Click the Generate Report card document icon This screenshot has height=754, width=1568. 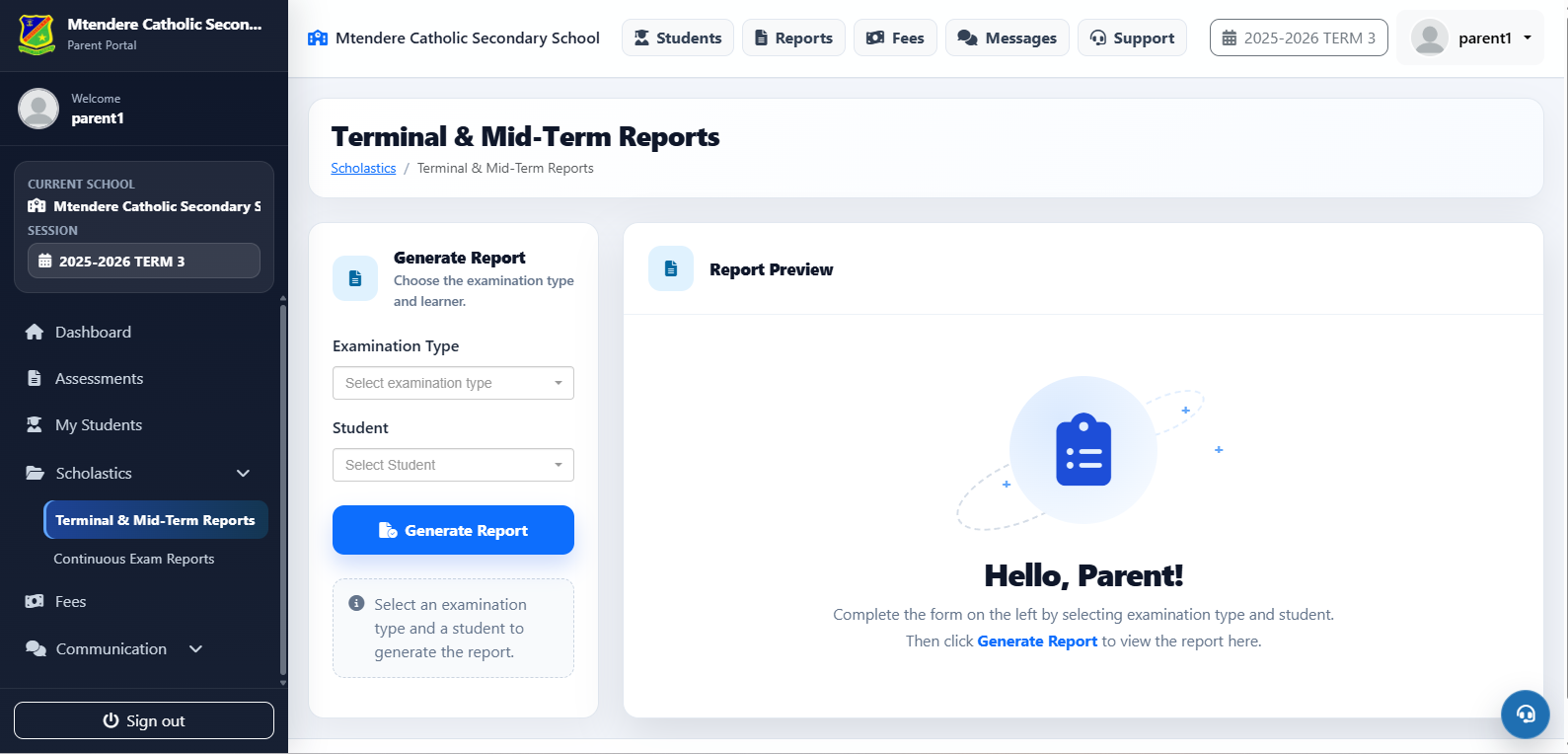(x=355, y=278)
